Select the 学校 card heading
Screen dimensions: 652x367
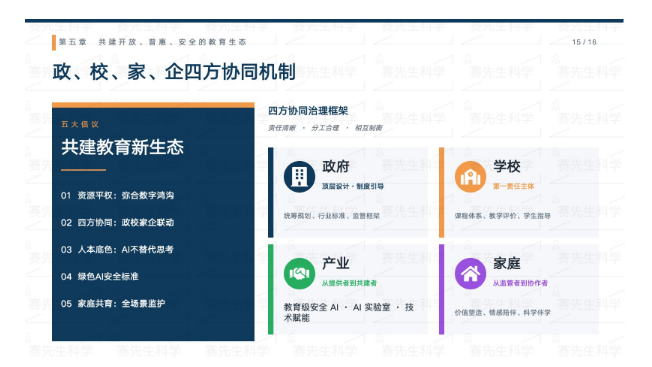pos(506,166)
